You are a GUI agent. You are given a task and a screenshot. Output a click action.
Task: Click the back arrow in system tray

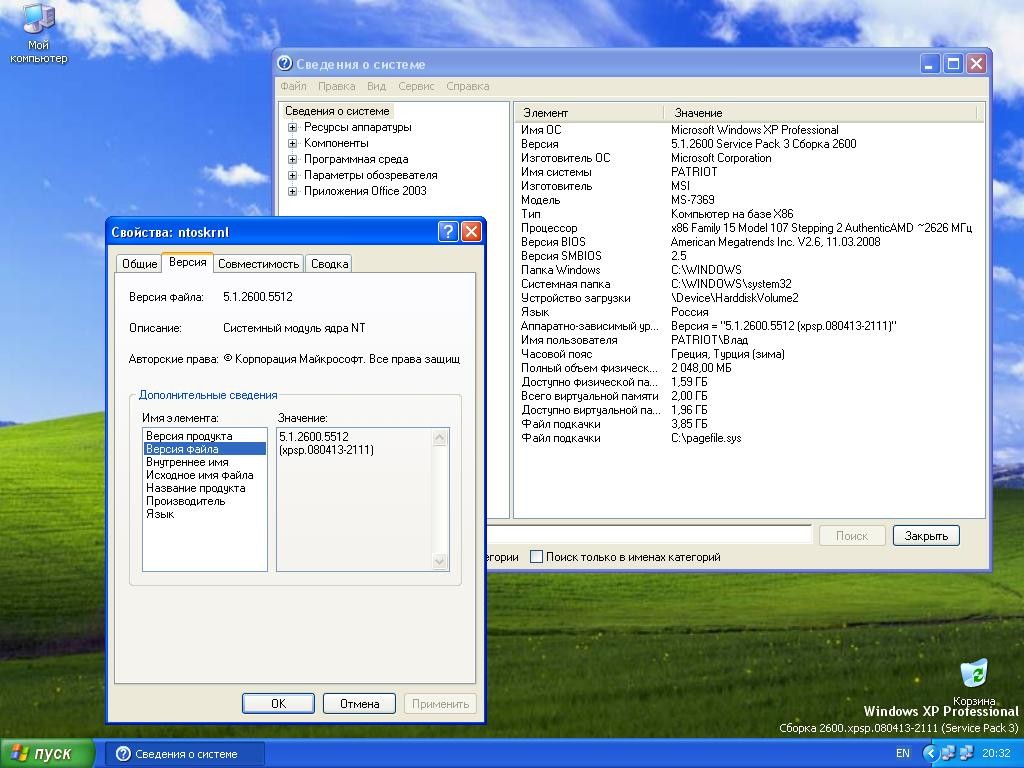coord(930,753)
